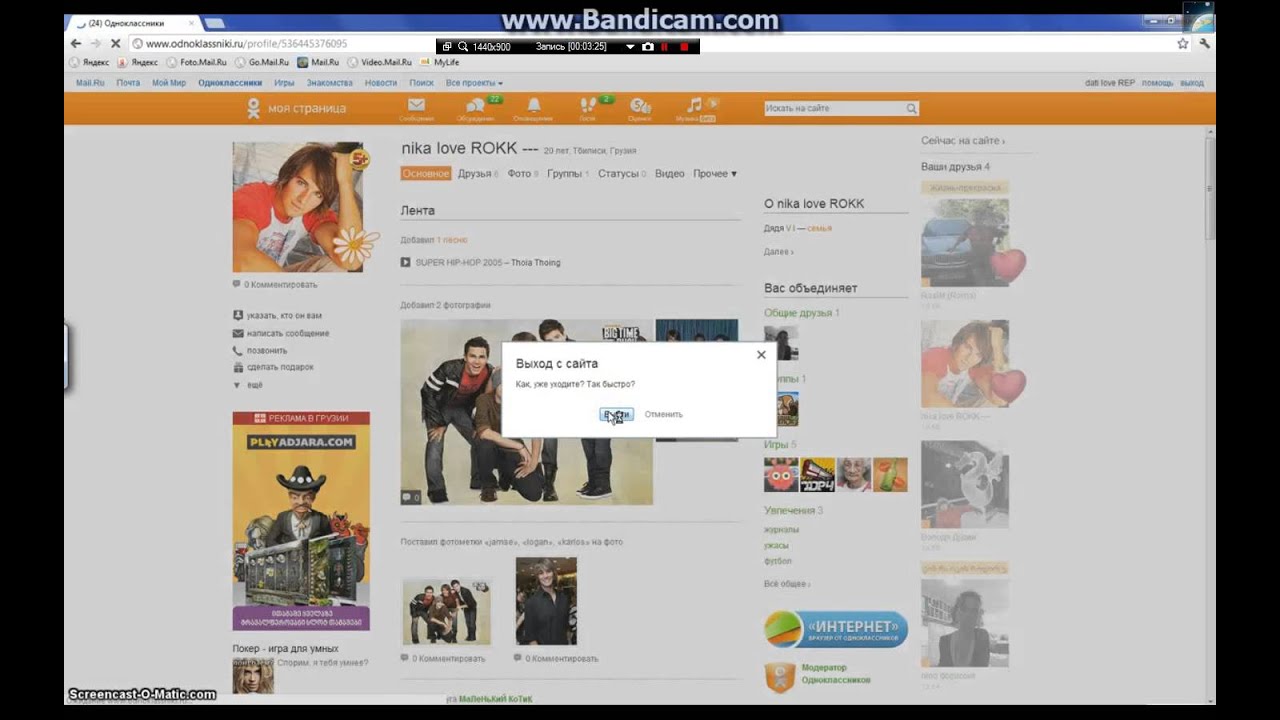
Task: Click the Bandicam camera screenshot icon
Action: (x=648, y=46)
